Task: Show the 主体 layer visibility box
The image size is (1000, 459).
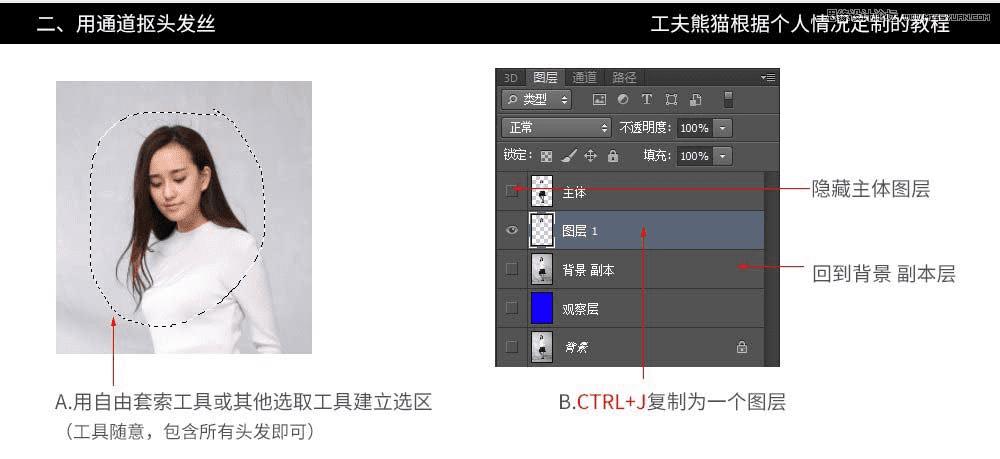Action: point(511,191)
